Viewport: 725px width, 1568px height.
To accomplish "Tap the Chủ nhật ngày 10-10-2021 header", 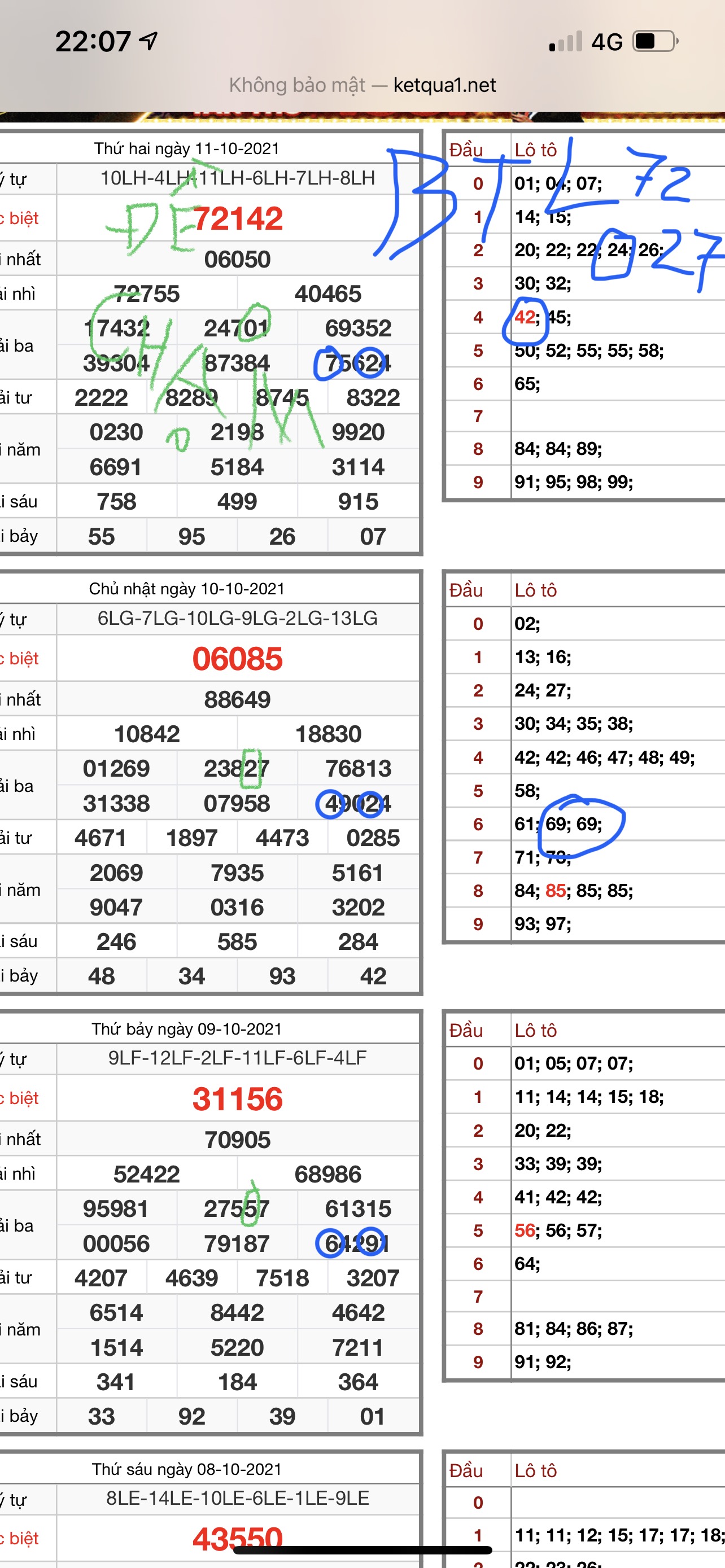I will 186,589.
